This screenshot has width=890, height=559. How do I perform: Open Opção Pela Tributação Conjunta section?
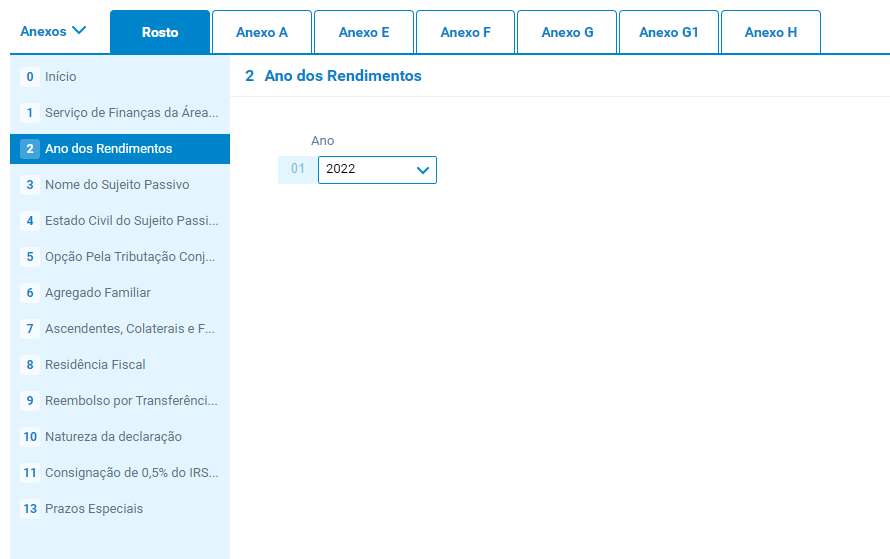(x=120, y=257)
